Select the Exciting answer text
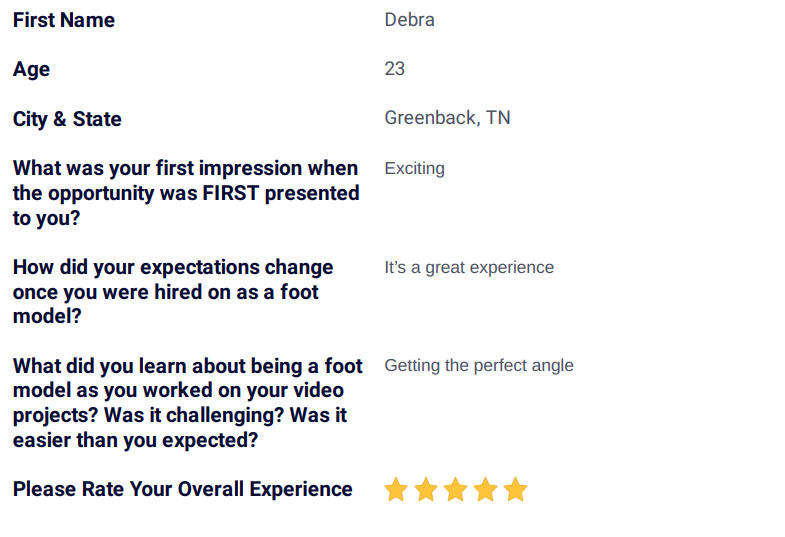This screenshot has height=537, width=785. point(415,169)
